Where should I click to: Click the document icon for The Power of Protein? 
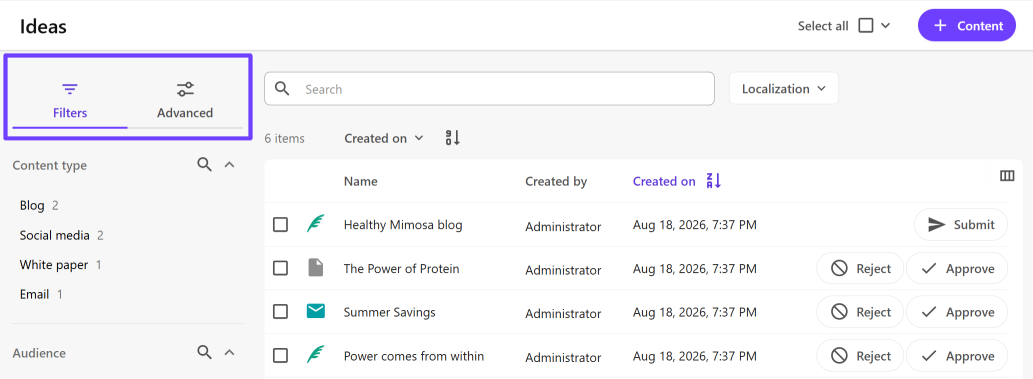316,268
